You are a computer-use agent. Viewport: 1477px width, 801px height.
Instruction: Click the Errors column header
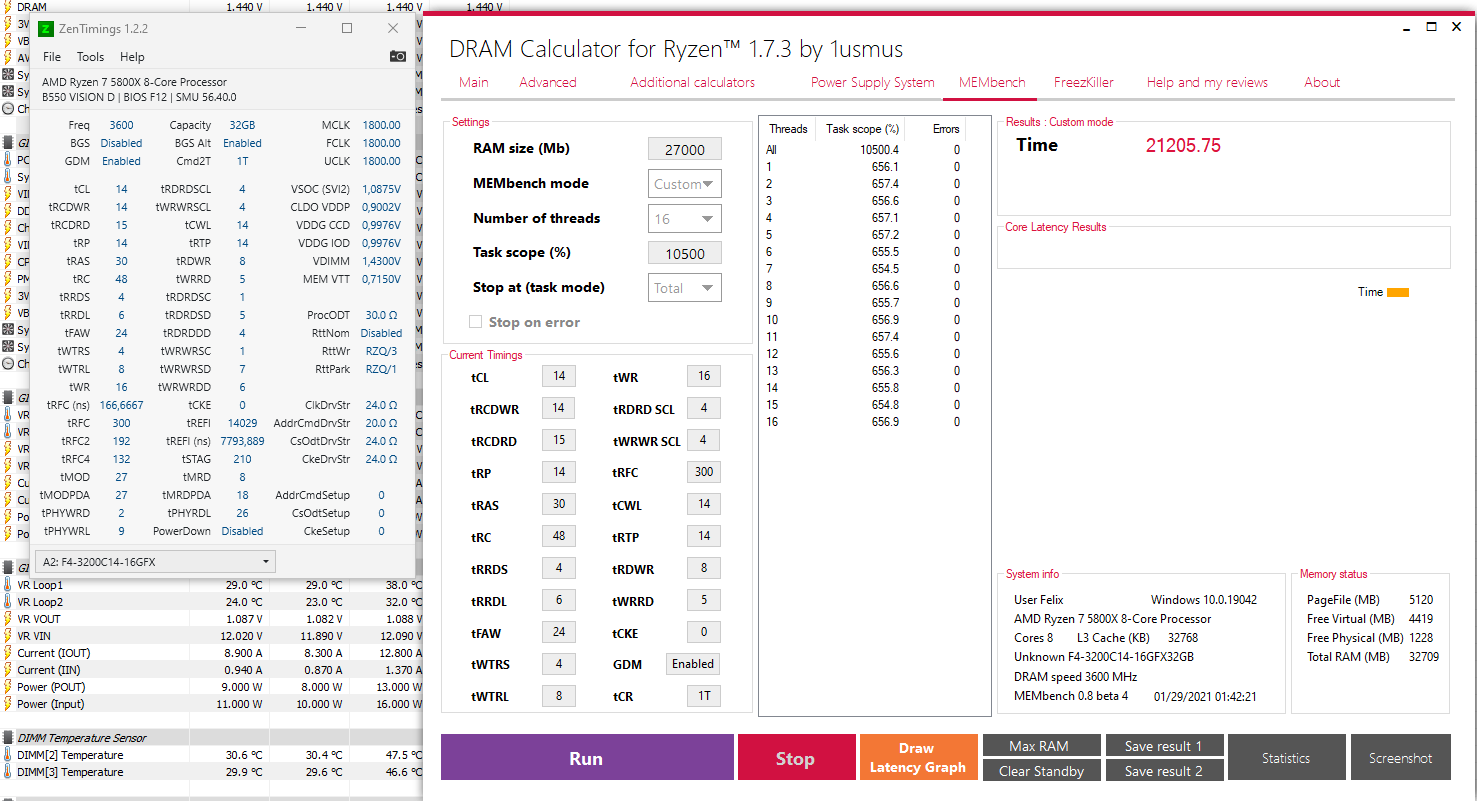946,129
